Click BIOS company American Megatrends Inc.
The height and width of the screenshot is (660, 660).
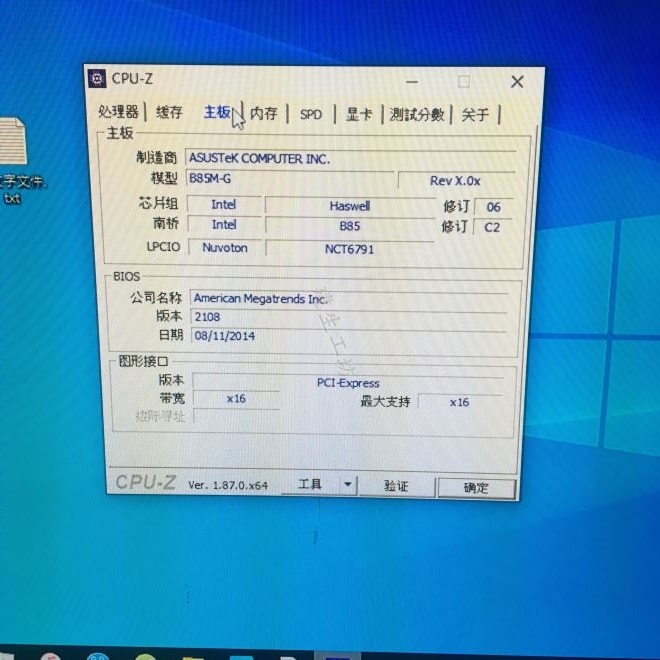[x=349, y=299]
